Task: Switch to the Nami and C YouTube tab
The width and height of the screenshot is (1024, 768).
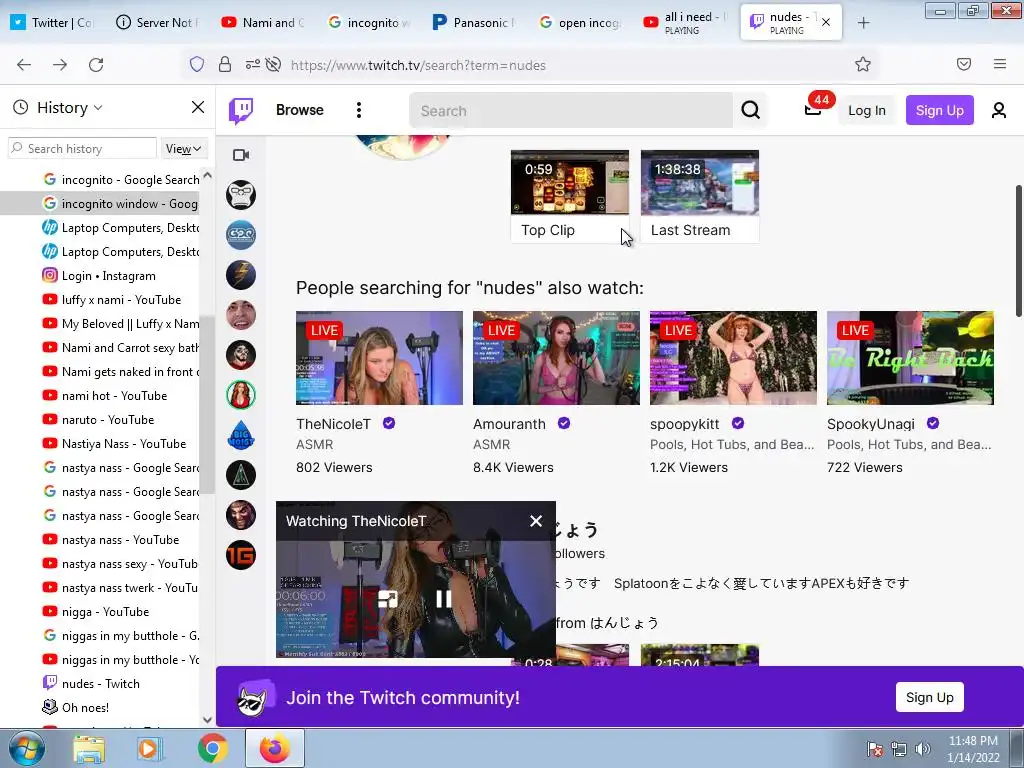Action: (x=263, y=23)
